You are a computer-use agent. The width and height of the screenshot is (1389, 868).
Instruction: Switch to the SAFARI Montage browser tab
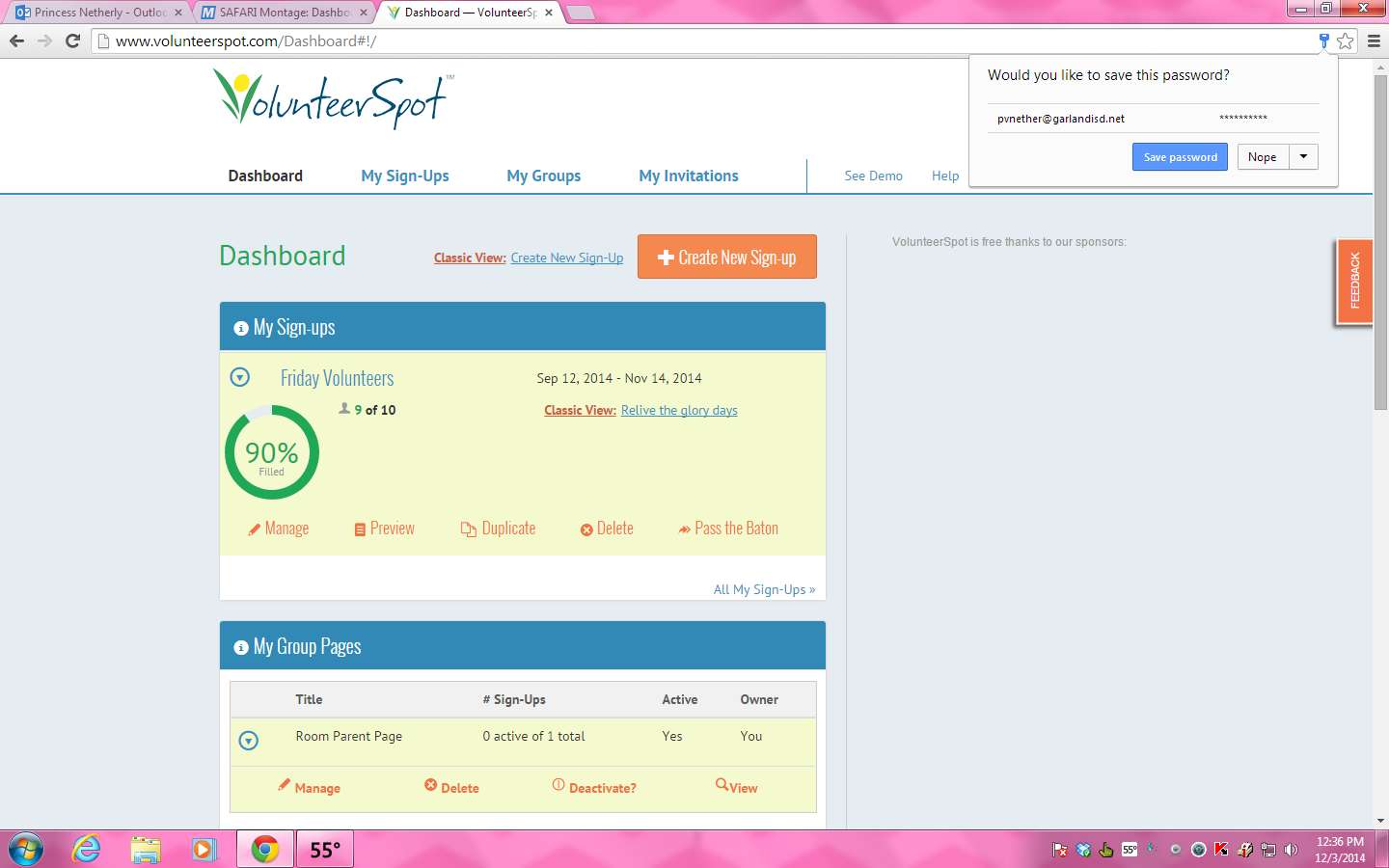coord(284,13)
